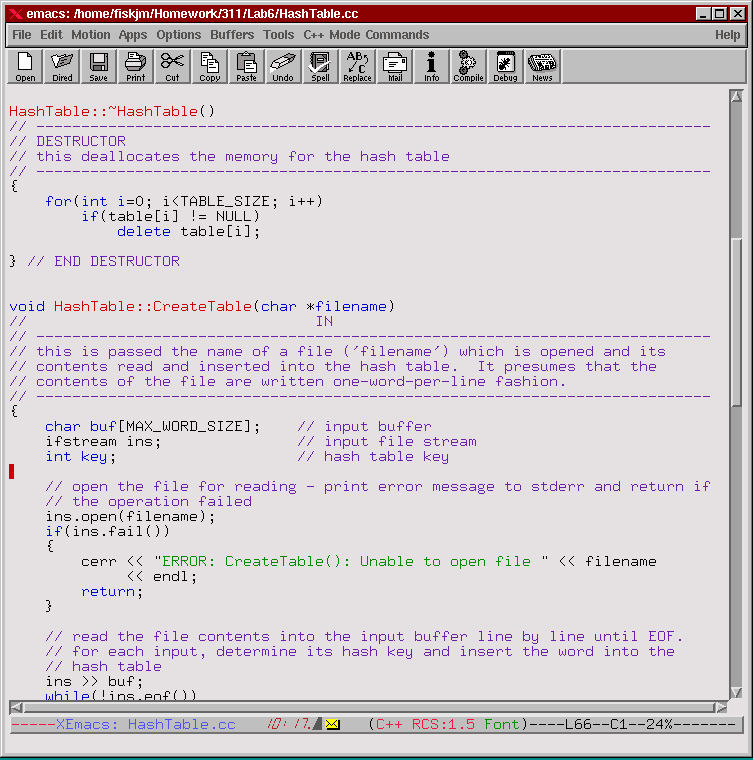Viewport: 753px width, 760px height.
Task: Click the Open file toolbar icon
Action: click(25, 66)
